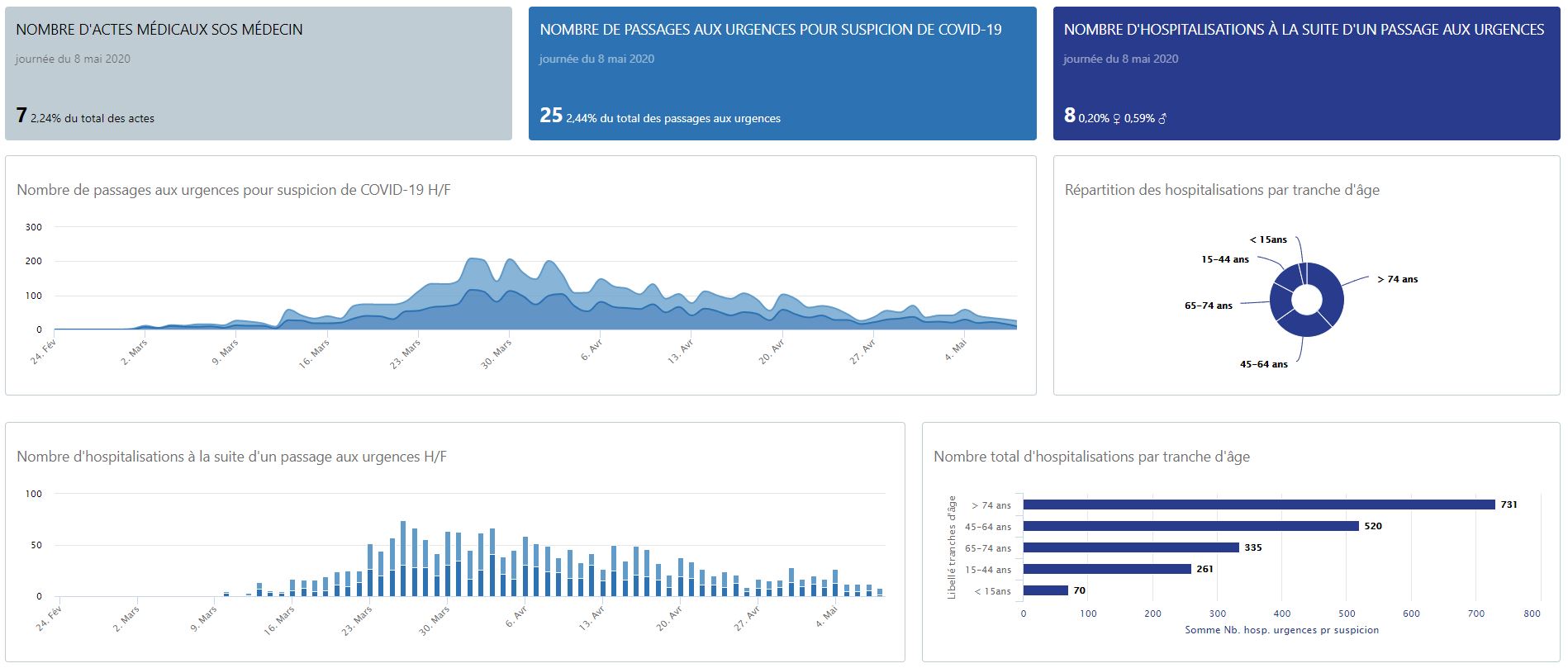Viewport: 1568px width, 668px height.
Task: Select the '> 74 ans' donut chart label
Action: (x=1397, y=279)
